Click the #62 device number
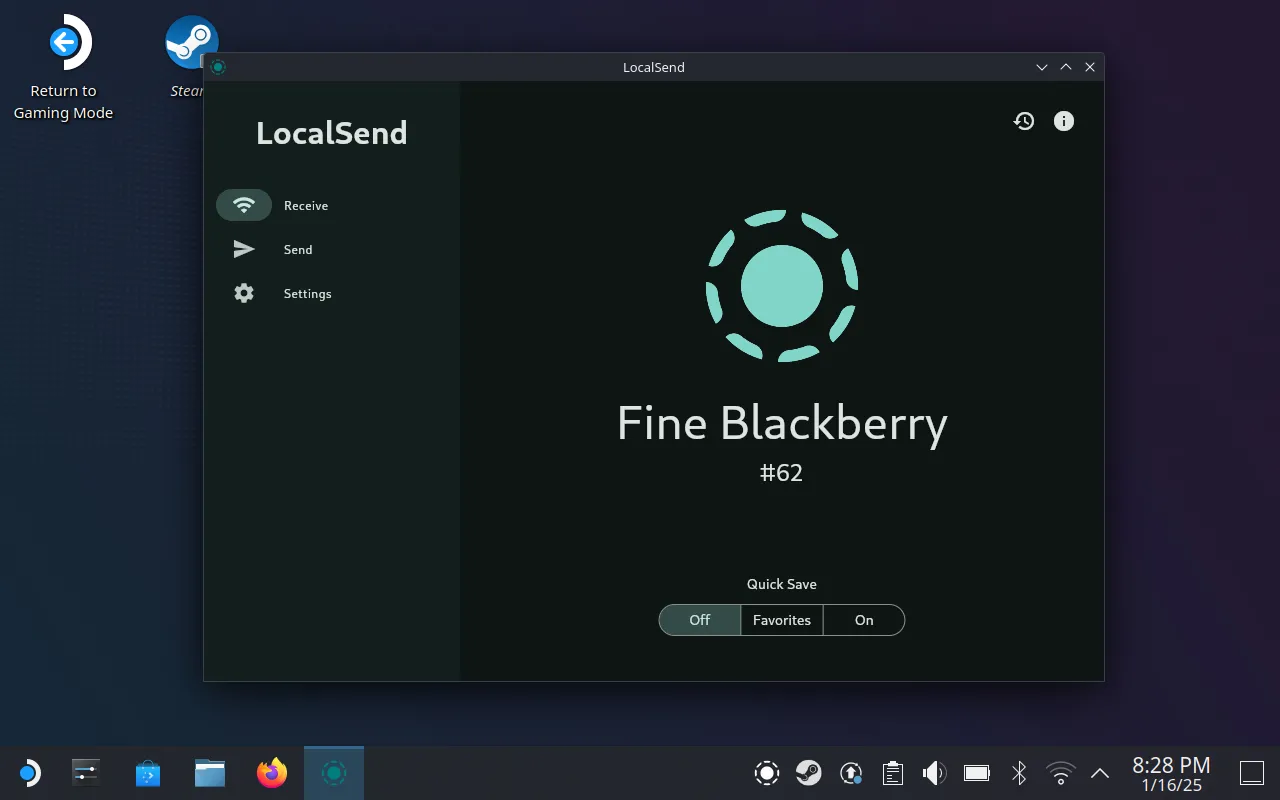This screenshot has height=800, width=1280. 782,473
